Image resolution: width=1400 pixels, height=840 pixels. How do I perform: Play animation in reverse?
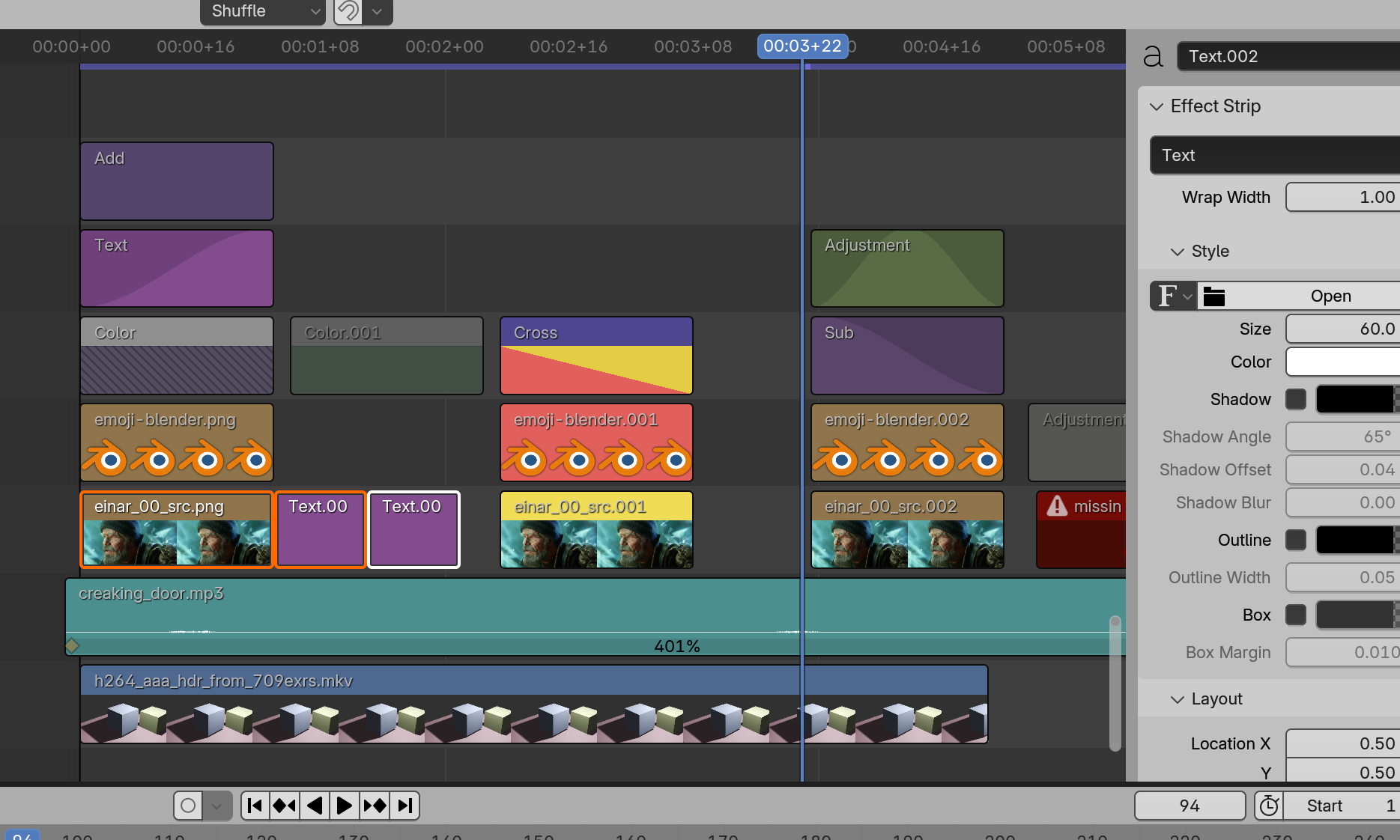point(315,806)
